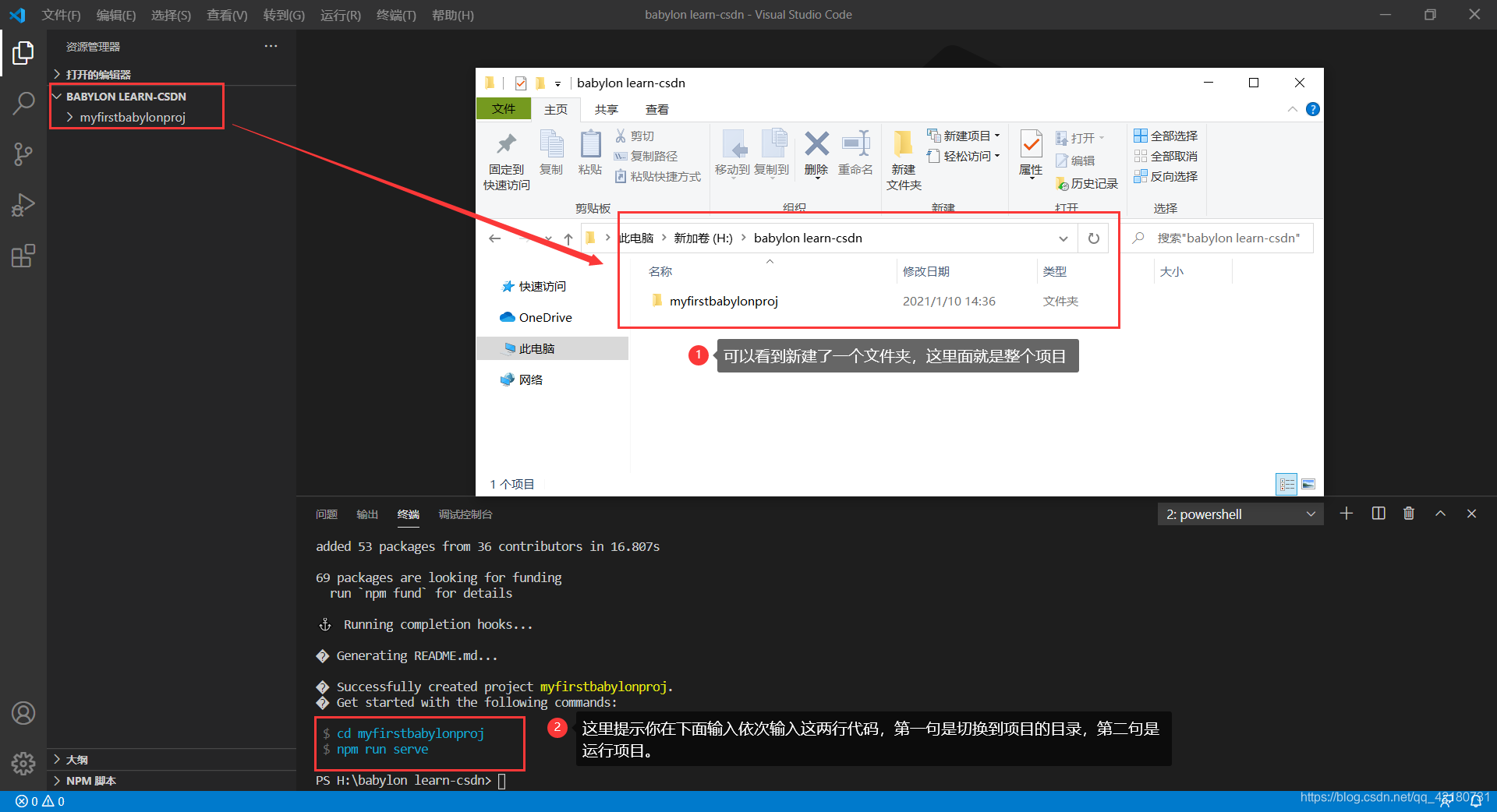The image size is (1497, 812).
Task: Click the Copy icon in File Explorer ribbon
Action: pyautogui.click(x=551, y=153)
